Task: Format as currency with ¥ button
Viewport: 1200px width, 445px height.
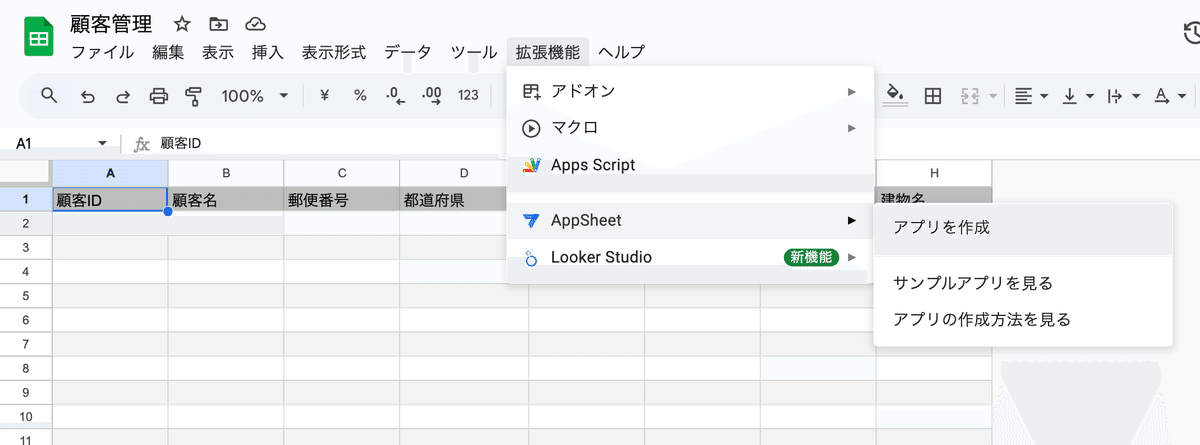Action: 325,96
